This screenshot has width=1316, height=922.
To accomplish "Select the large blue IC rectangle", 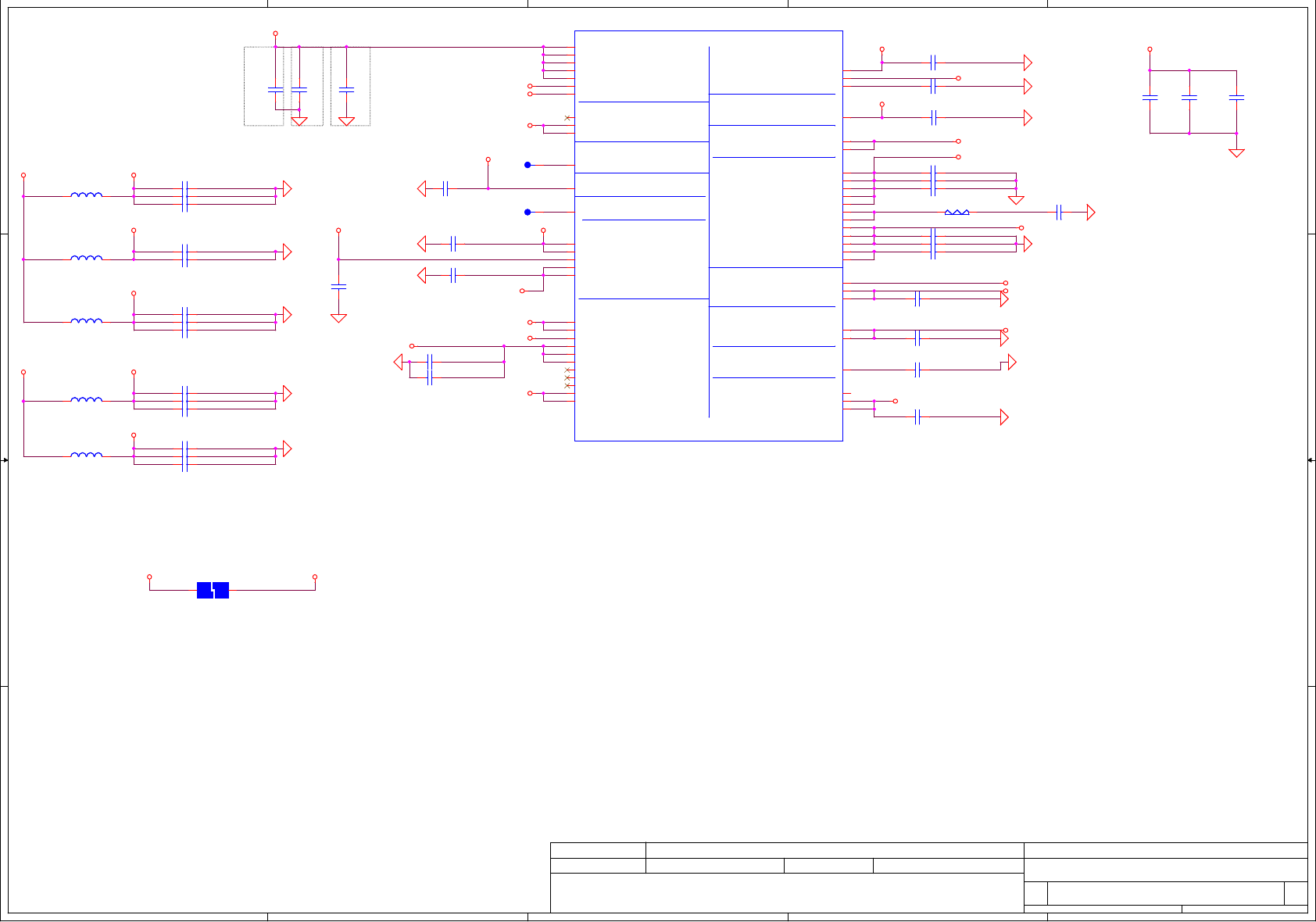I will click(x=709, y=236).
